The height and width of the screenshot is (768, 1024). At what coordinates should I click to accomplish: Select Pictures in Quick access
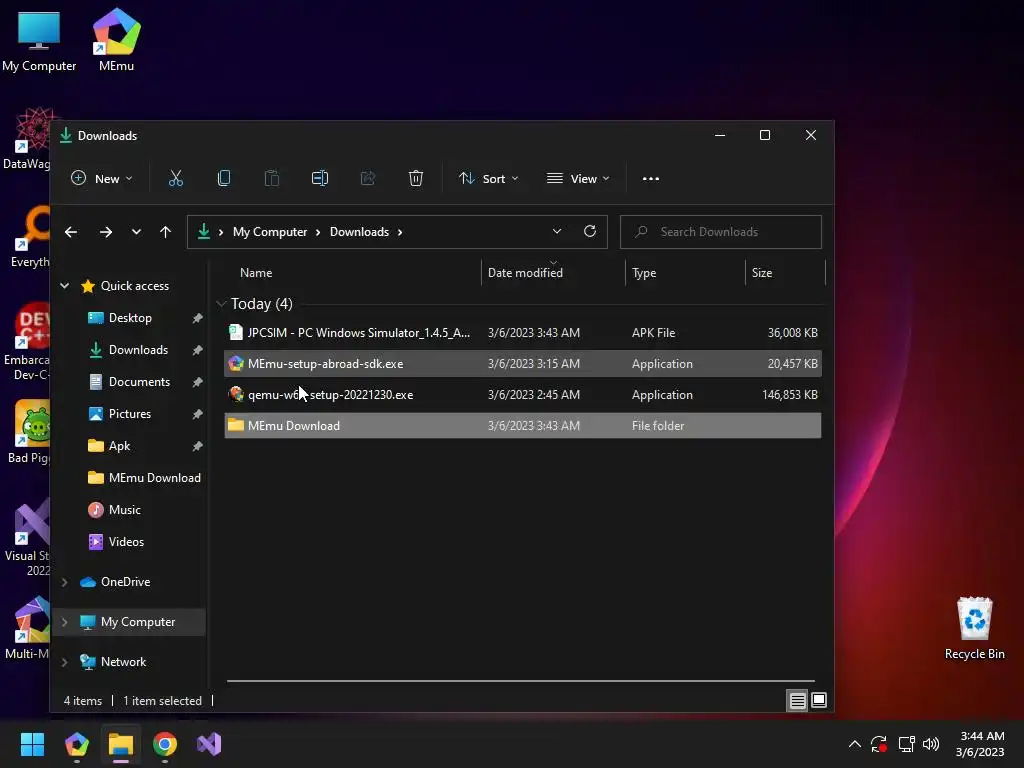click(129, 413)
